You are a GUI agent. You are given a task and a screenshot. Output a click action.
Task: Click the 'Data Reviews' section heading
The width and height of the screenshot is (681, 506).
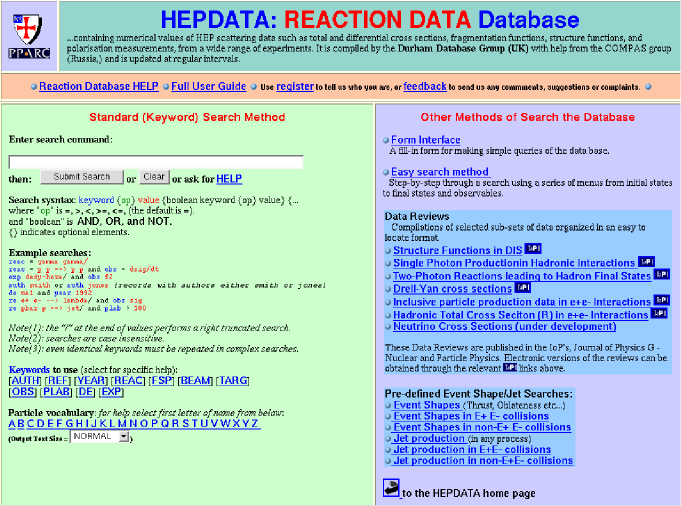pos(417,216)
